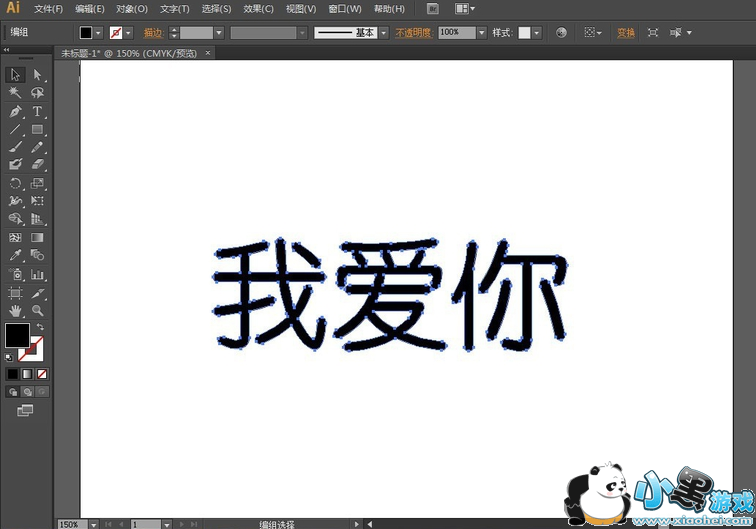
Task: Open the 文字(T) menu
Action: click(175, 9)
